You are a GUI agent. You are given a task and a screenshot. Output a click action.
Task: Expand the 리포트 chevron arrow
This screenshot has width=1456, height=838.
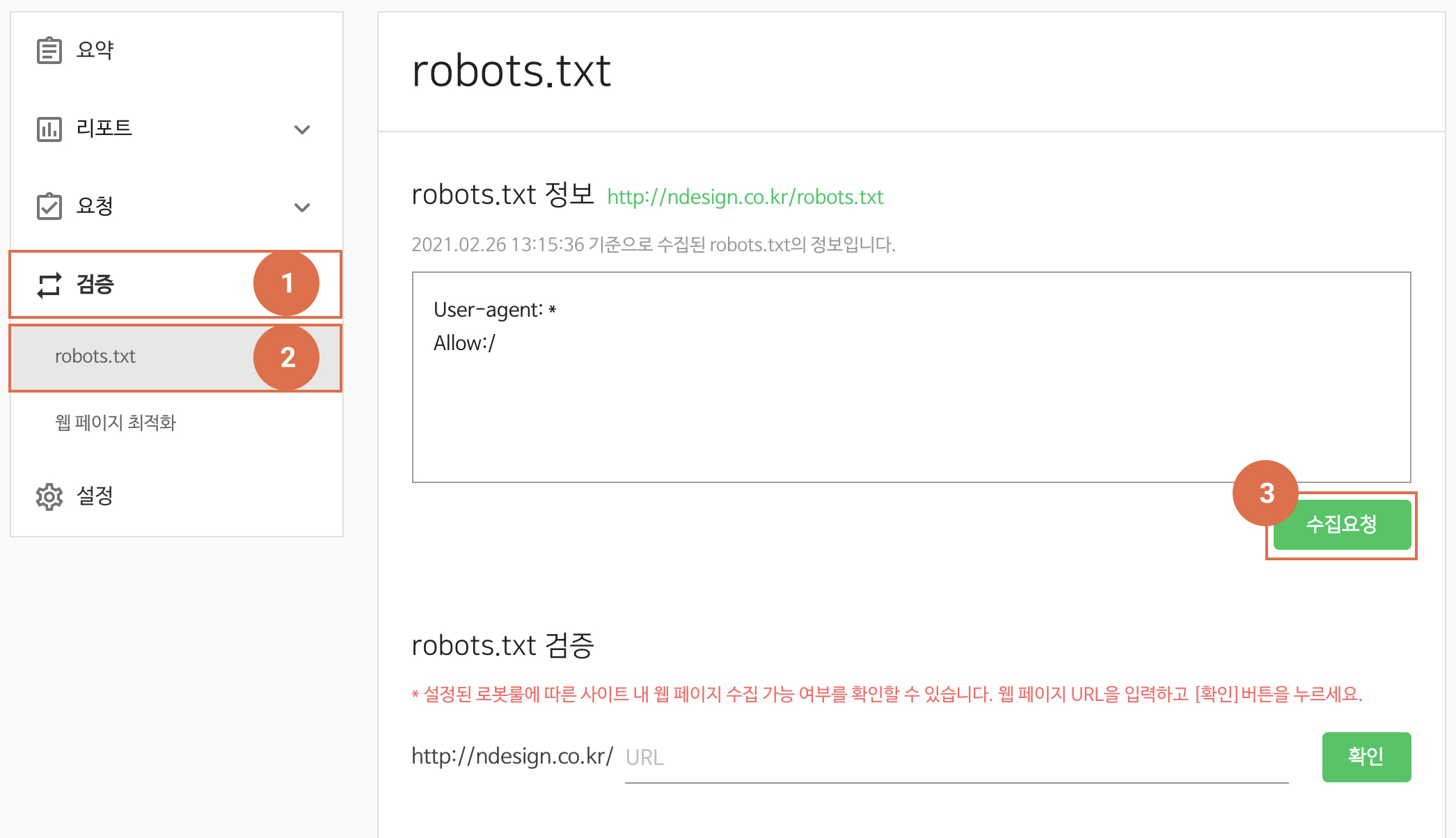pos(302,129)
